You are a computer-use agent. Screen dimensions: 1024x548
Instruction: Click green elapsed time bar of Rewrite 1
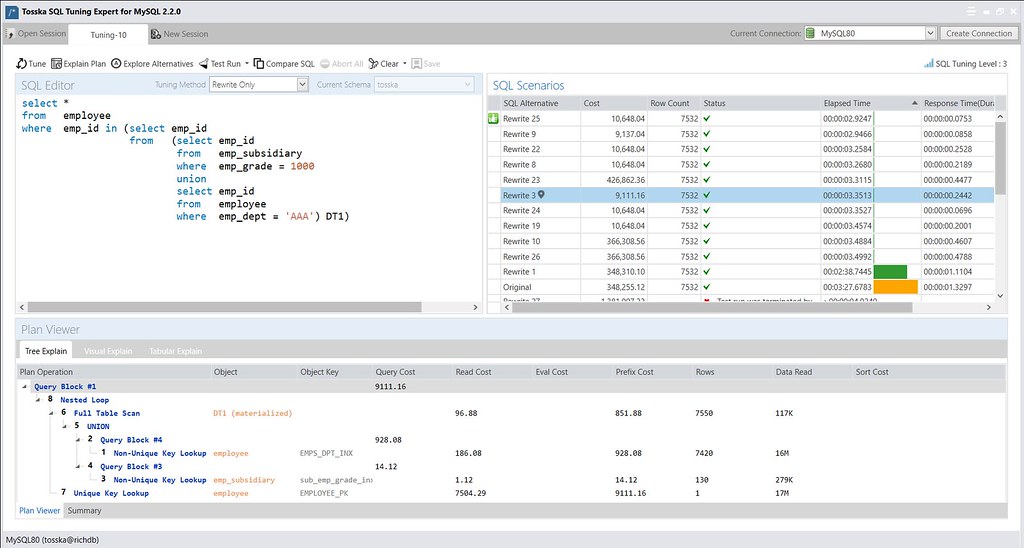[x=890, y=272]
